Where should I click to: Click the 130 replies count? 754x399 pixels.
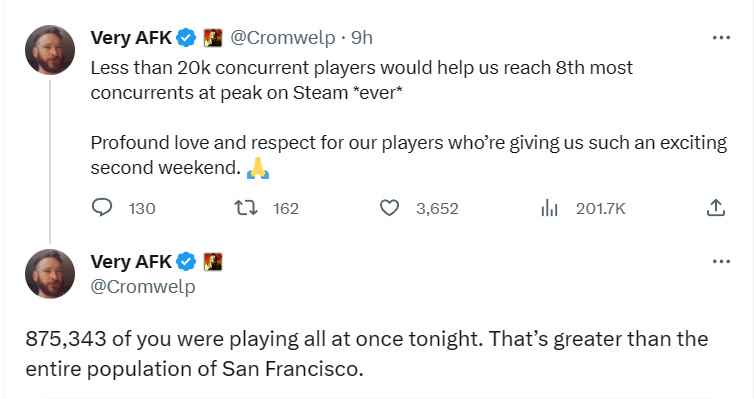(142, 209)
